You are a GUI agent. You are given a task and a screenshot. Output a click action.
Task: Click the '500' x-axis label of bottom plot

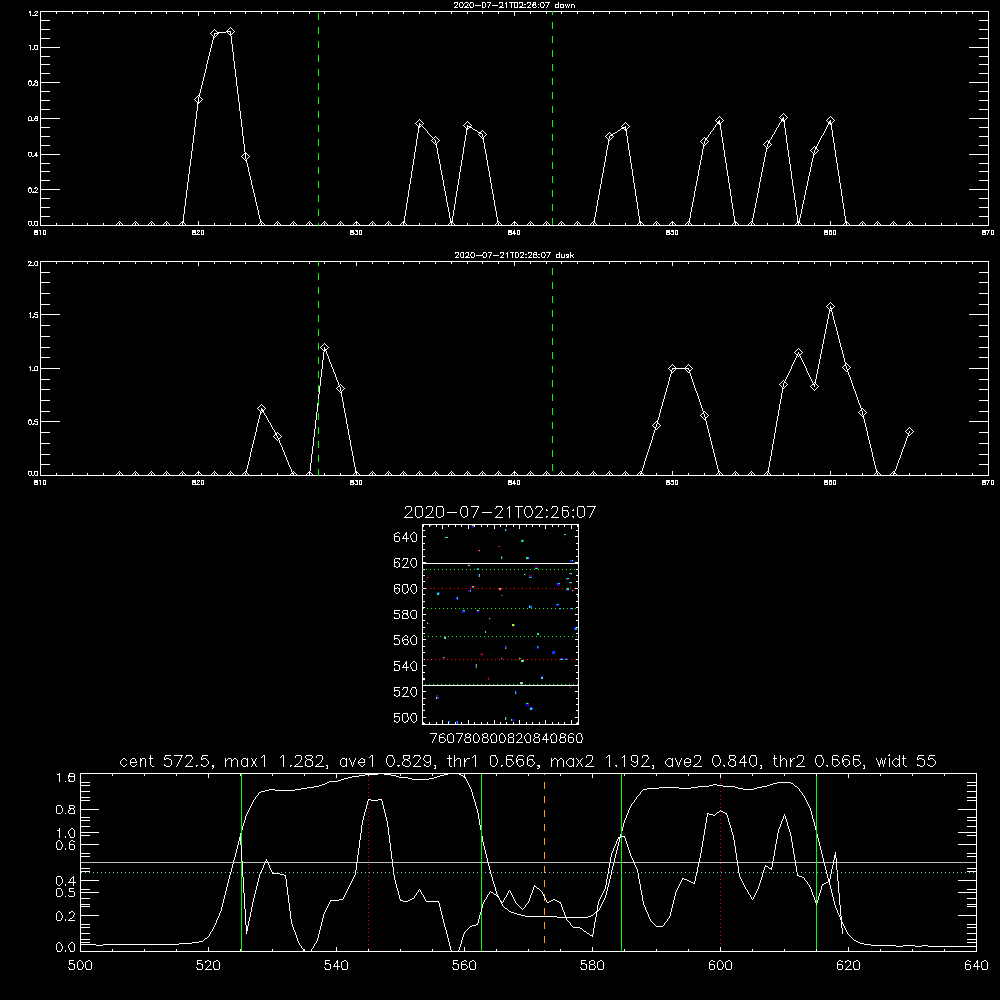coord(80,966)
